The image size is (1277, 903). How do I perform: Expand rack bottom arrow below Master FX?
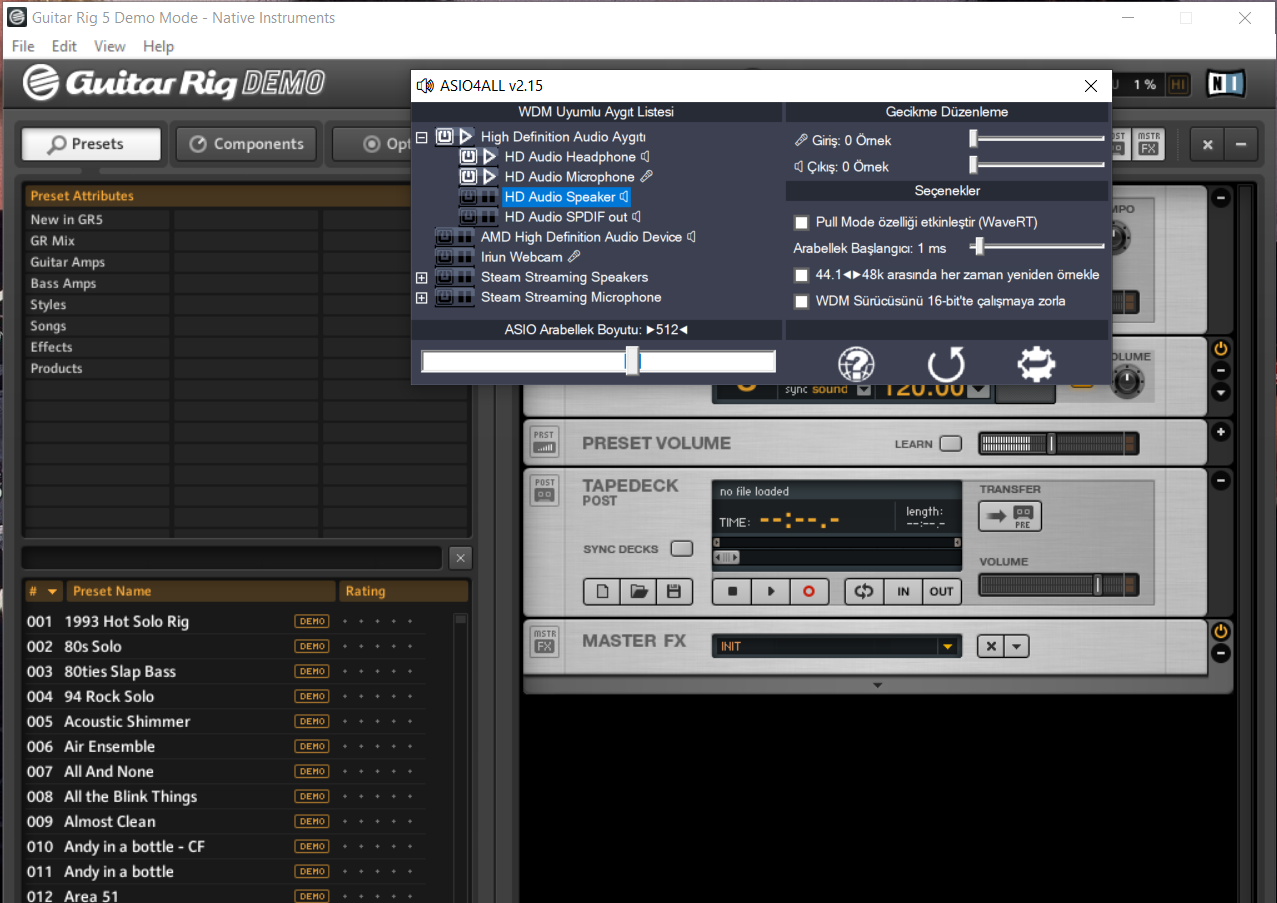pyautogui.click(x=877, y=685)
